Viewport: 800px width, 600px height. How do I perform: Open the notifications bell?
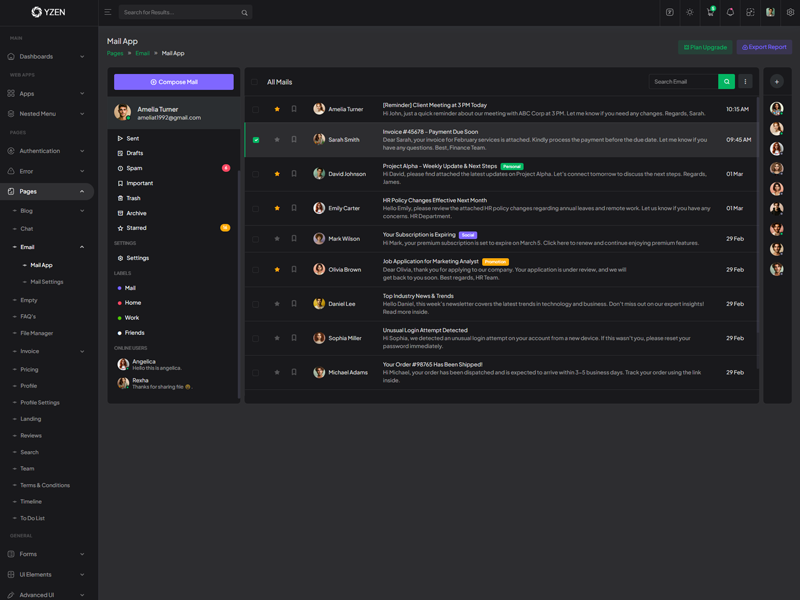point(730,13)
